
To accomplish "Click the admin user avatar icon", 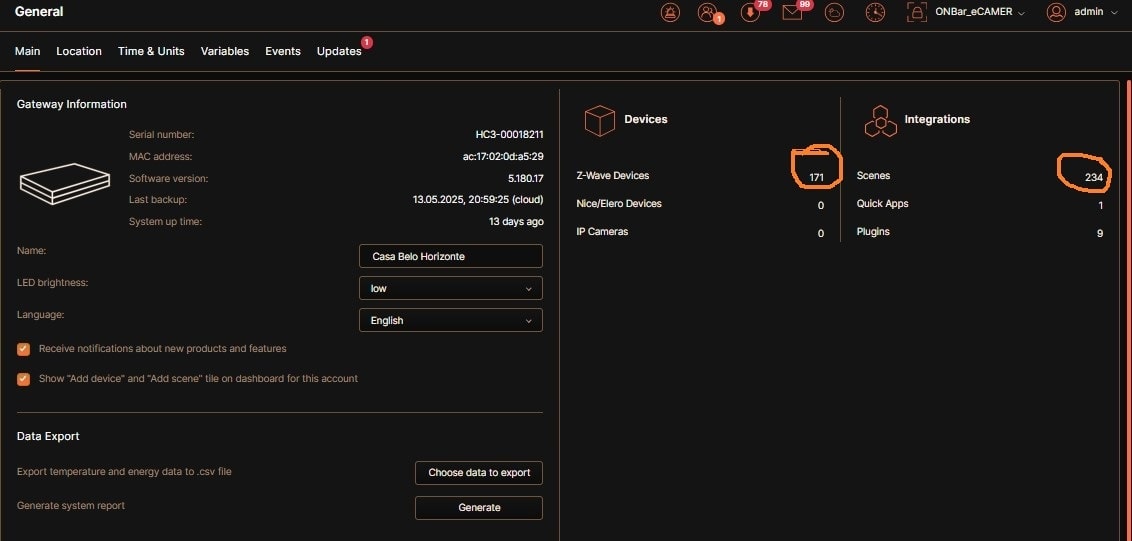I will tap(1056, 12).
